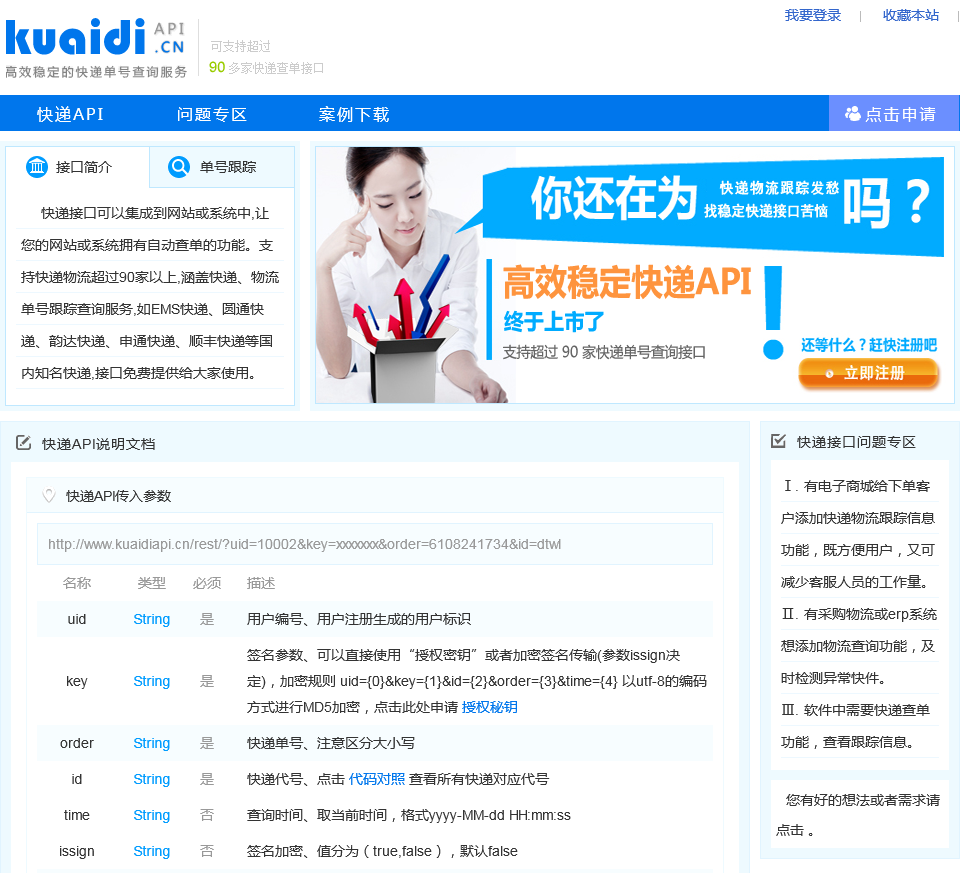Click the 还等什么?赶快注册吧 text

869,345
